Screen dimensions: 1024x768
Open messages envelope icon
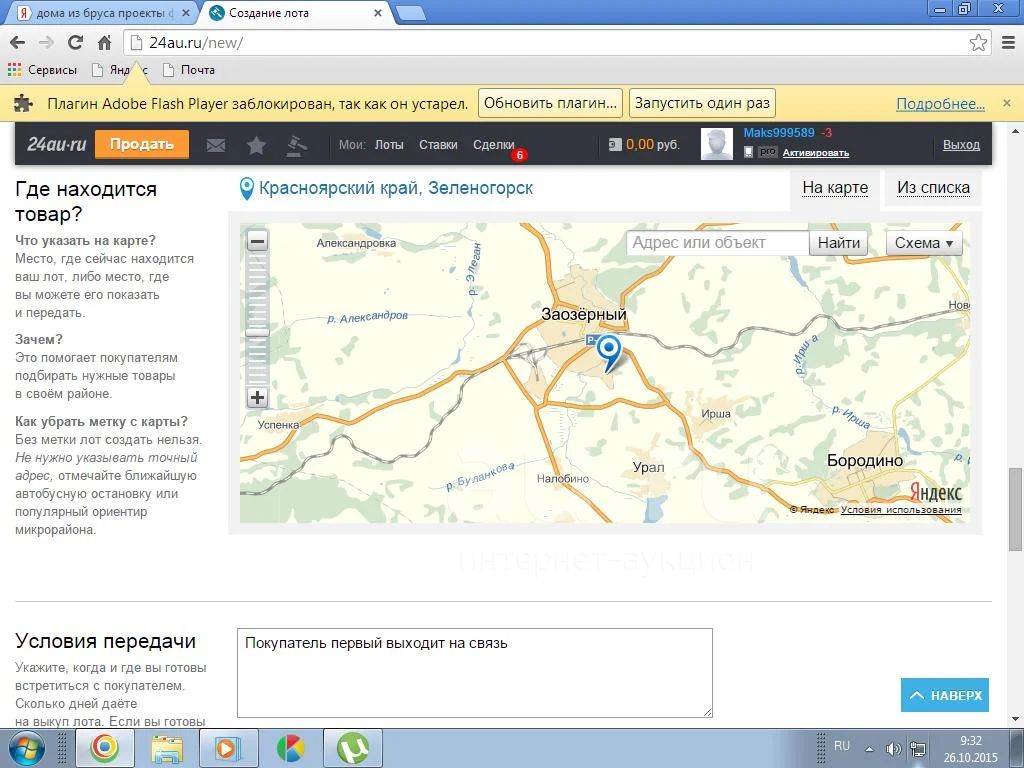[216, 145]
